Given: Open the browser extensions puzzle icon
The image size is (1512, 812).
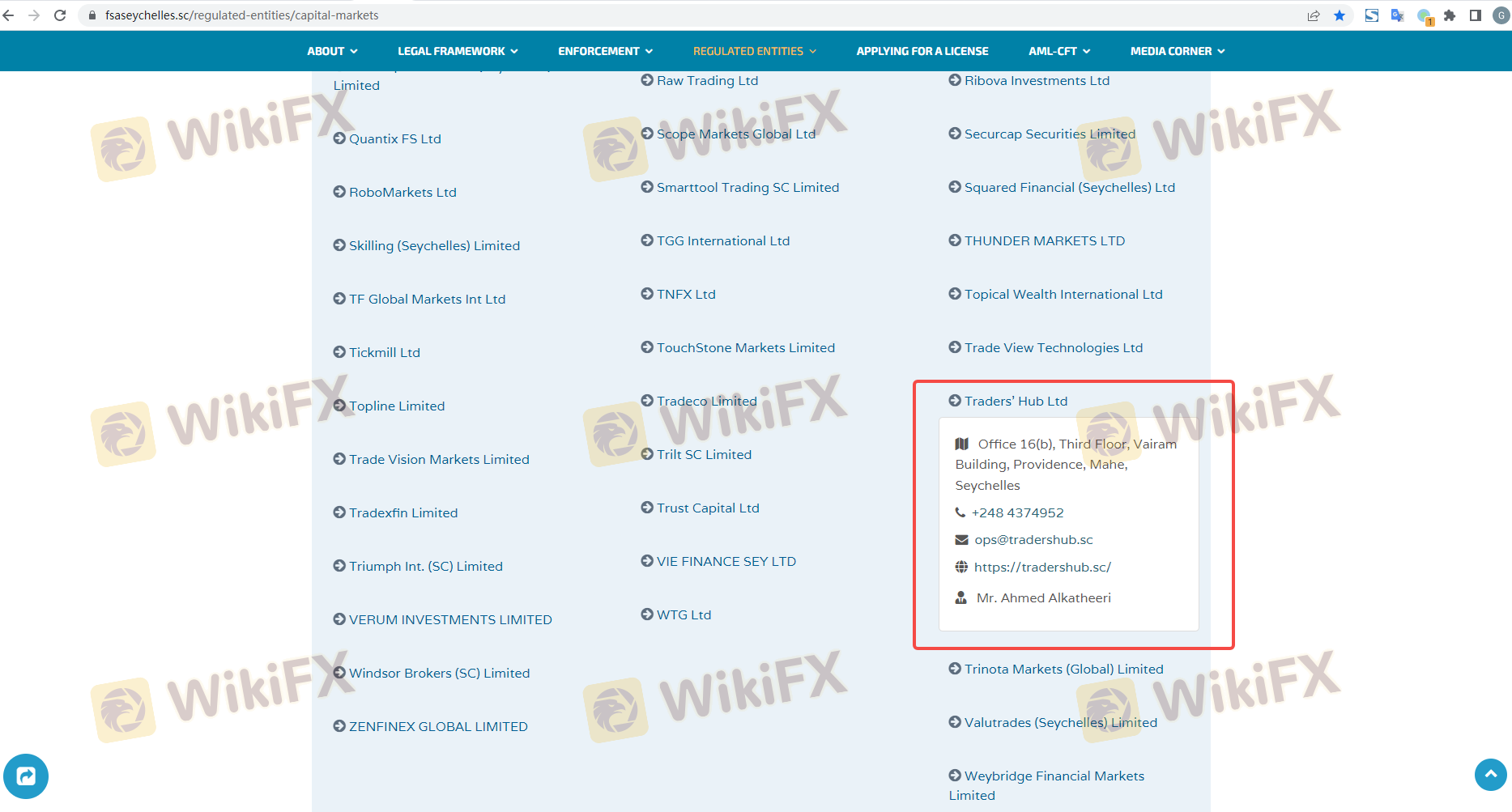Looking at the screenshot, I should pos(1450,15).
